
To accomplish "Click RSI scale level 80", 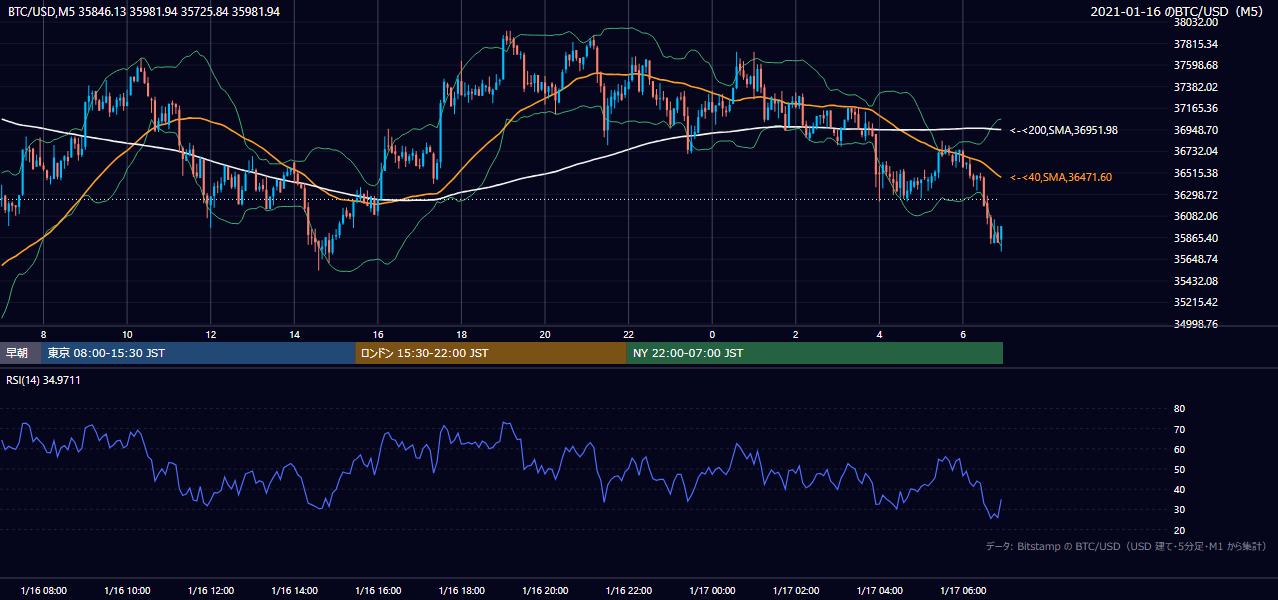I will pyautogui.click(x=1179, y=409).
